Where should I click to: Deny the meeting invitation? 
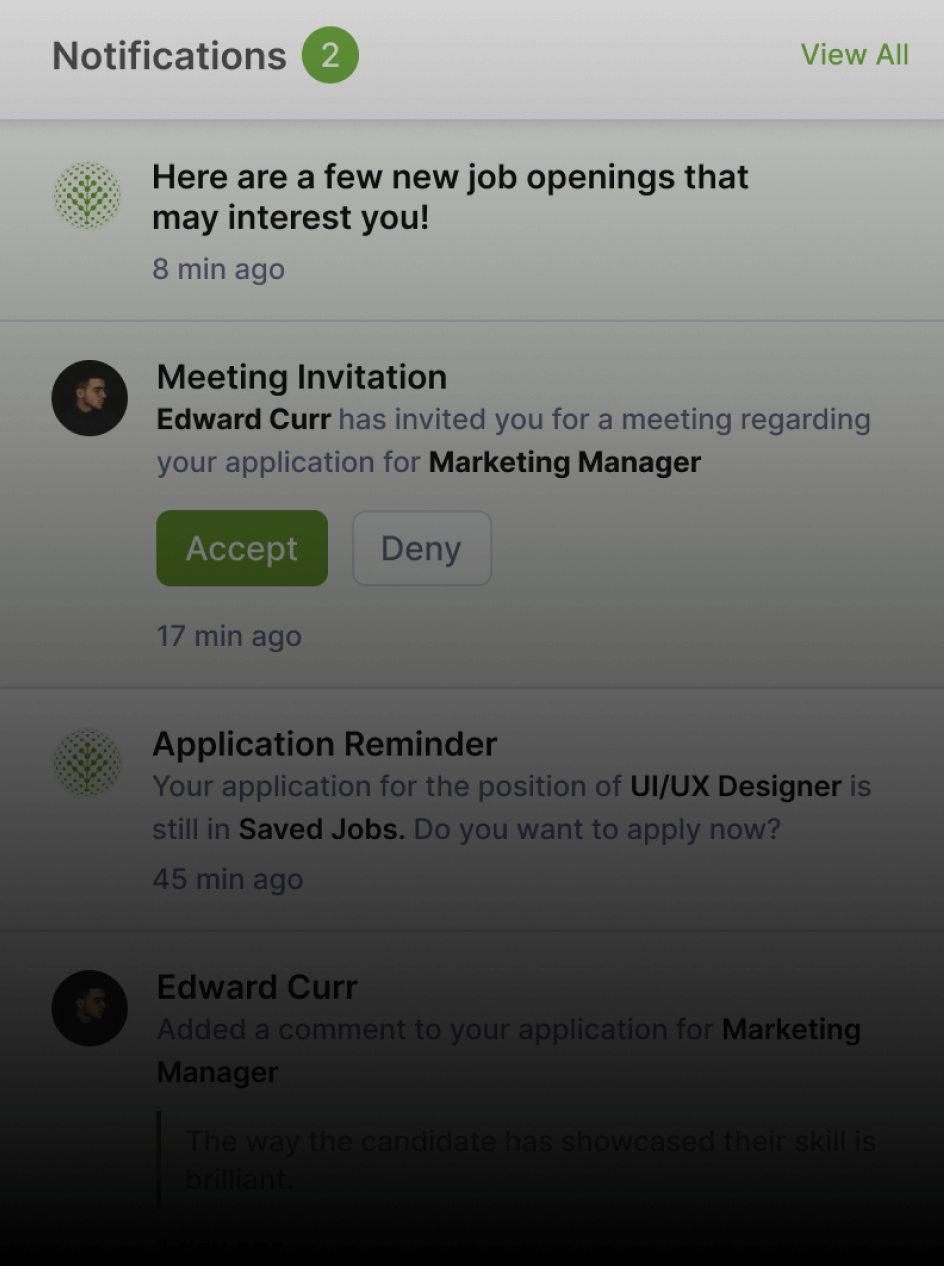point(421,548)
